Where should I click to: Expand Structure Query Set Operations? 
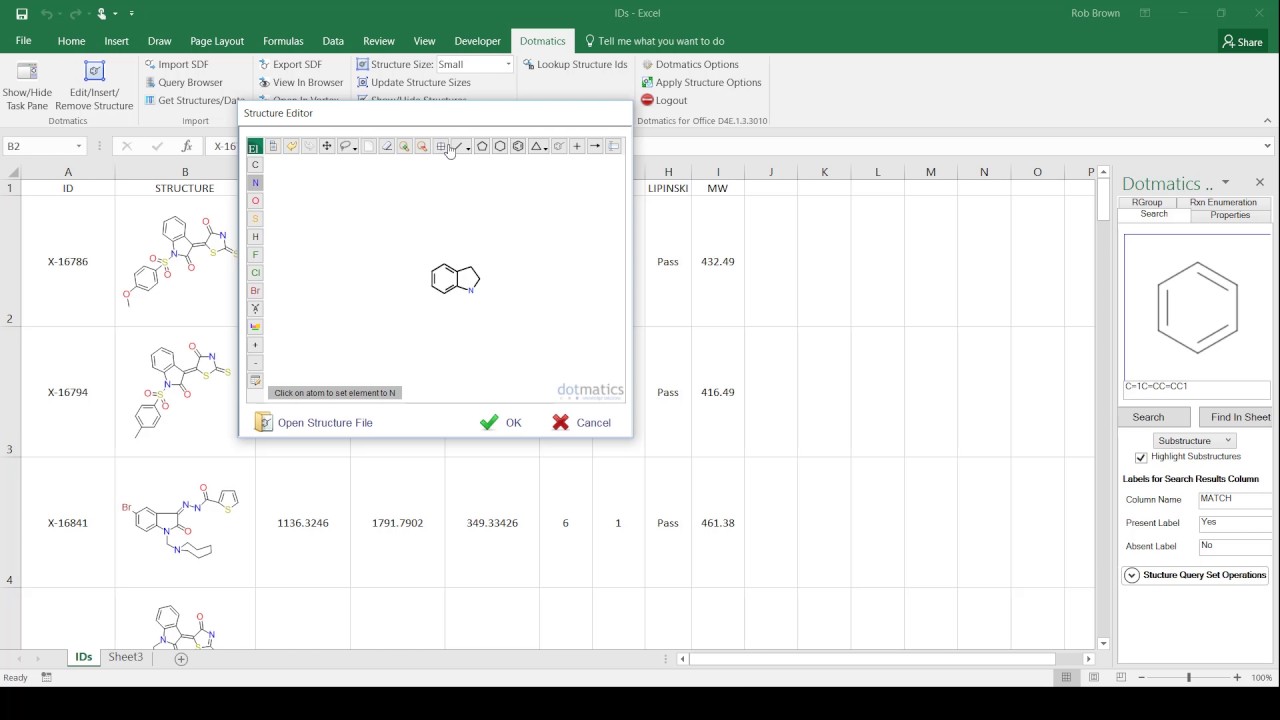tap(1132, 575)
